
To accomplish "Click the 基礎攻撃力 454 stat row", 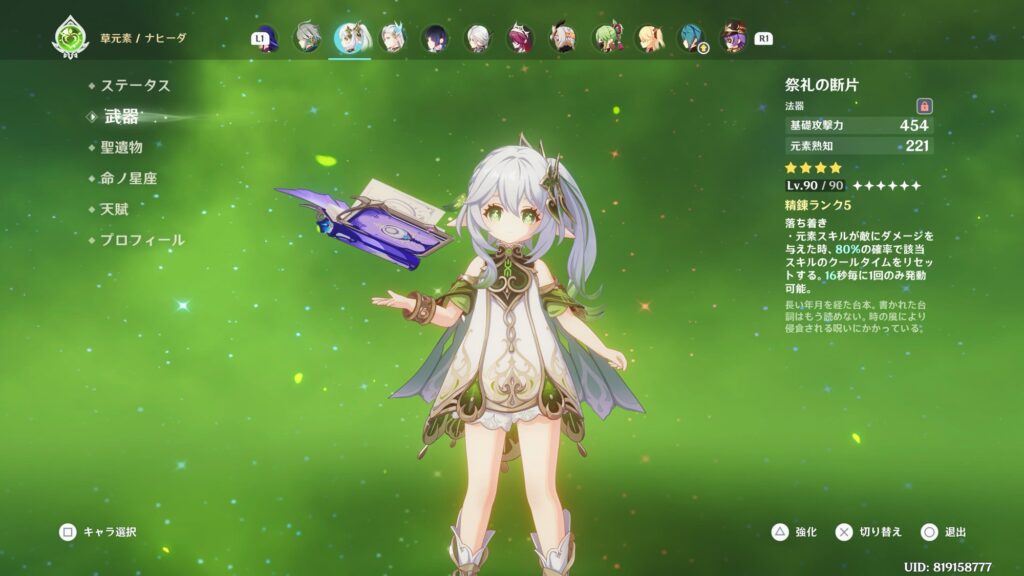I will tap(859, 125).
